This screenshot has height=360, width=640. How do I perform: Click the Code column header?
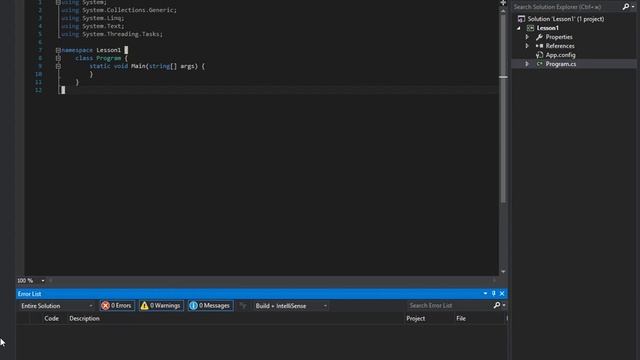pyautogui.click(x=51, y=318)
